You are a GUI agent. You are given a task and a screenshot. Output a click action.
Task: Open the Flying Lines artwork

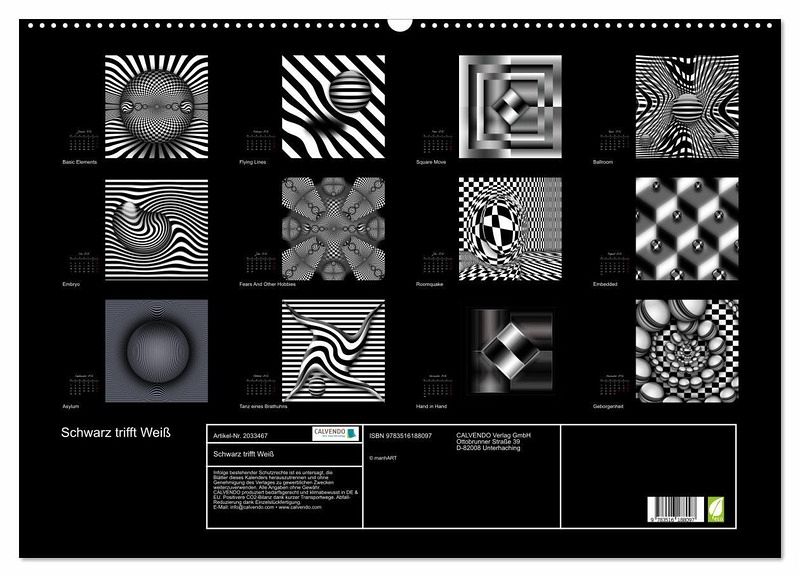point(332,106)
